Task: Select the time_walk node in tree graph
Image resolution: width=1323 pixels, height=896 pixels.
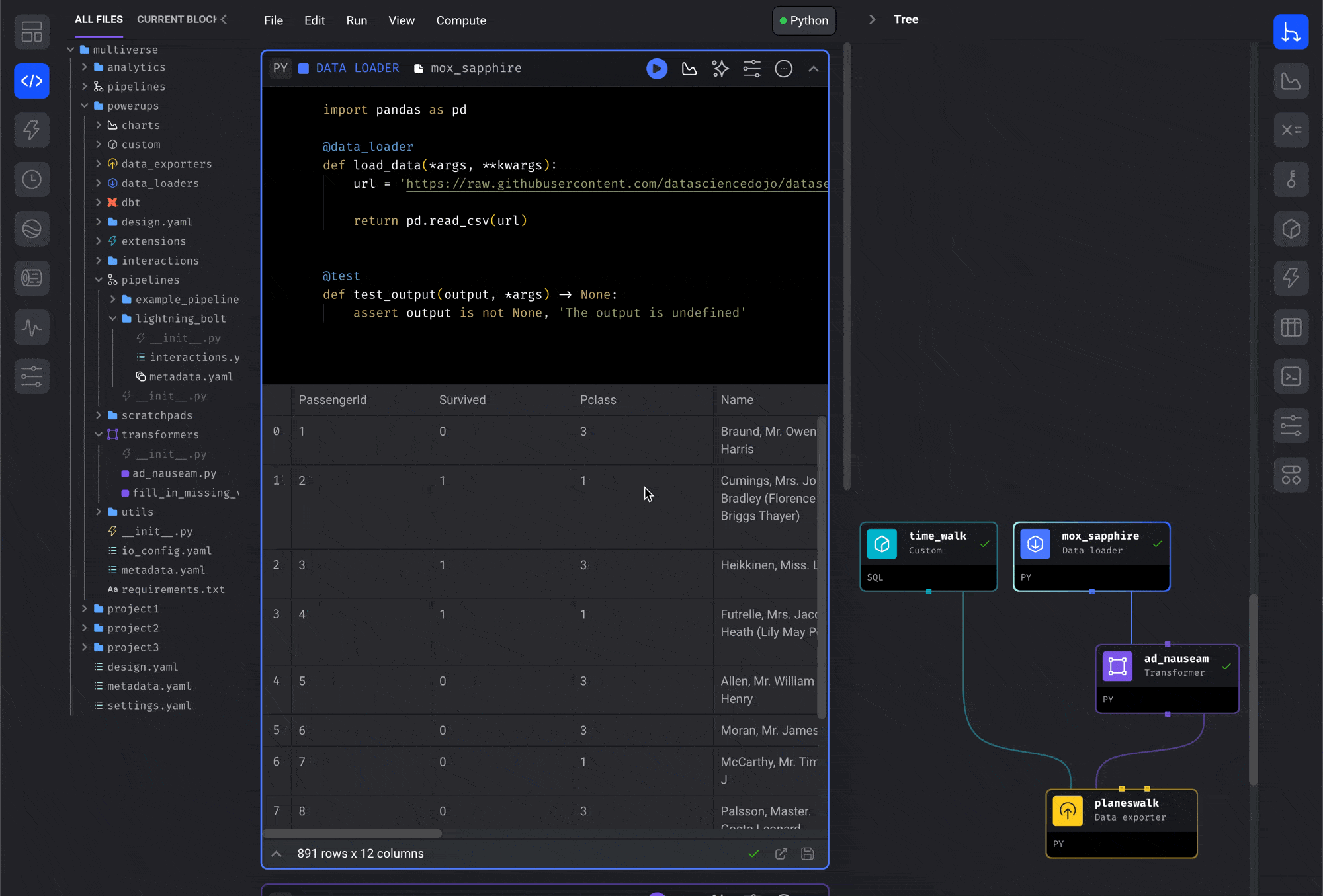Action: coord(928,557)
